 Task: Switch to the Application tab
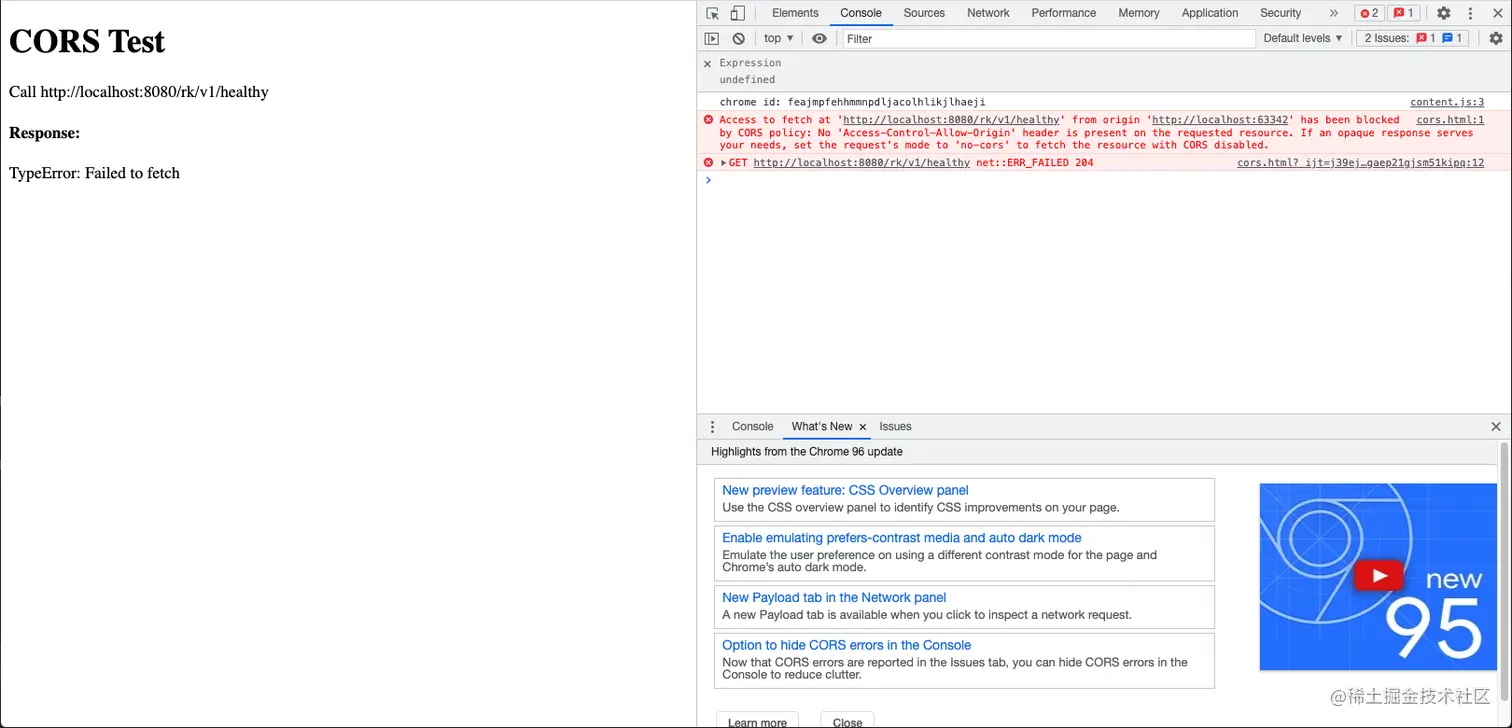pyautogui.click(x=1210, y=13)
